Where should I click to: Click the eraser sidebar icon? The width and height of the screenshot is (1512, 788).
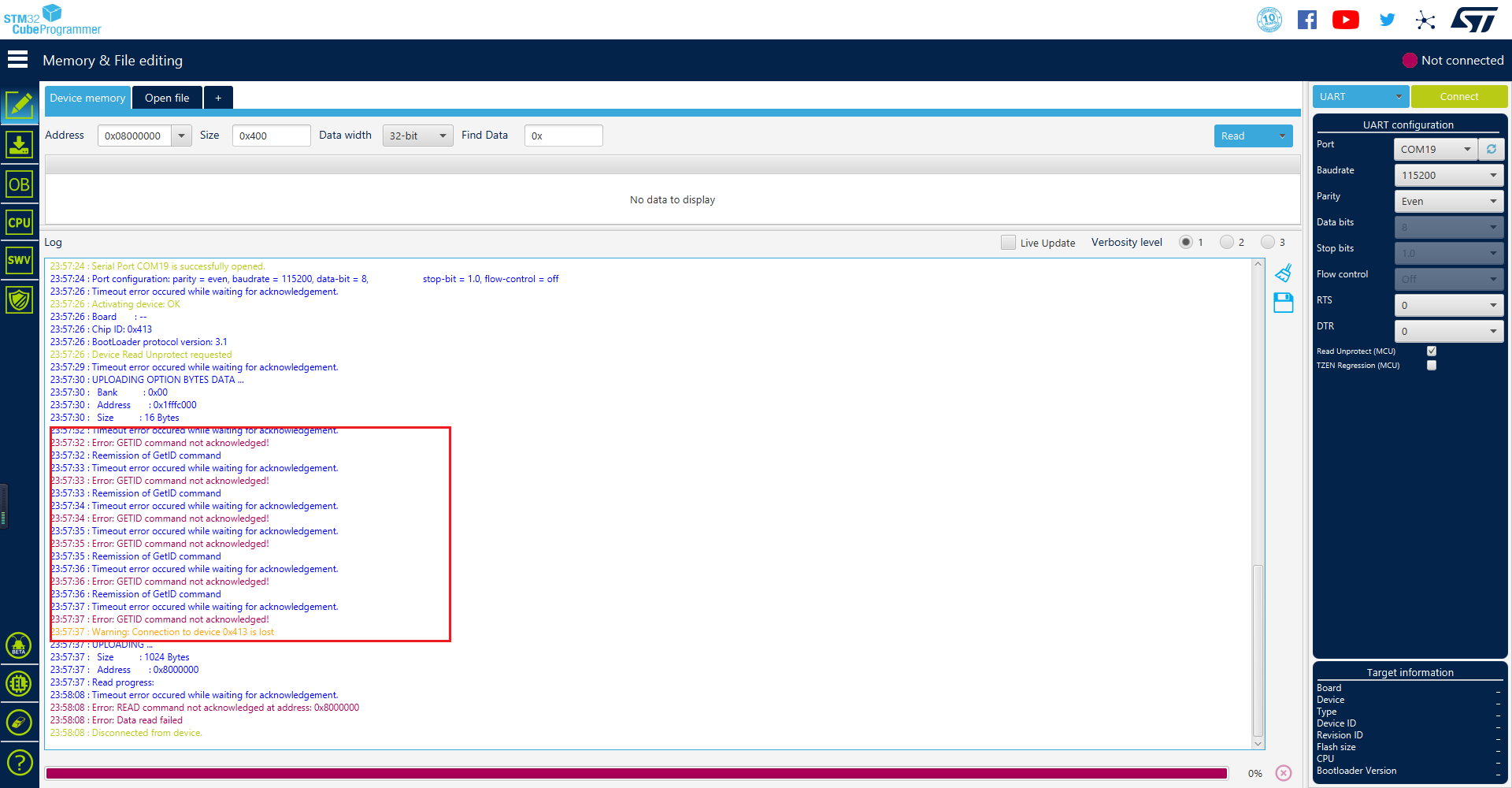click(x=19, y=722)
